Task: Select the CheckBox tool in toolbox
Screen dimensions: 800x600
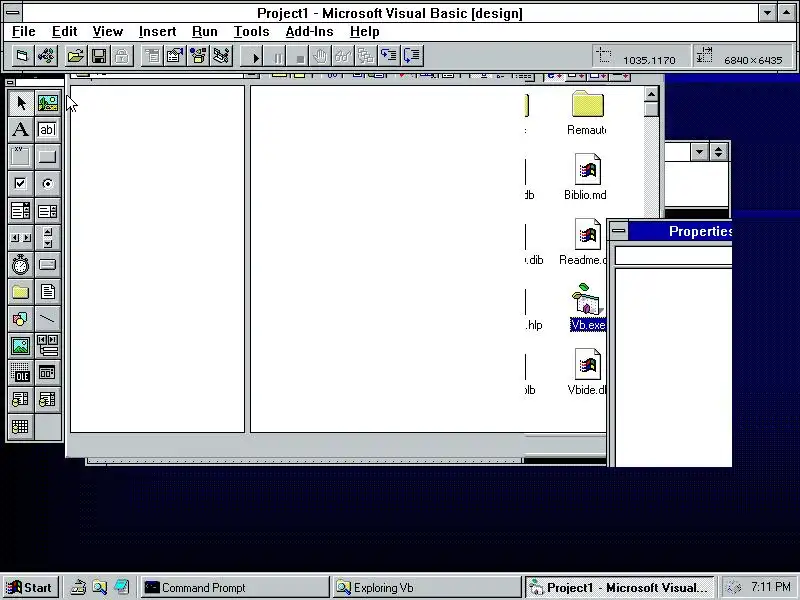Action: [21, 184]
